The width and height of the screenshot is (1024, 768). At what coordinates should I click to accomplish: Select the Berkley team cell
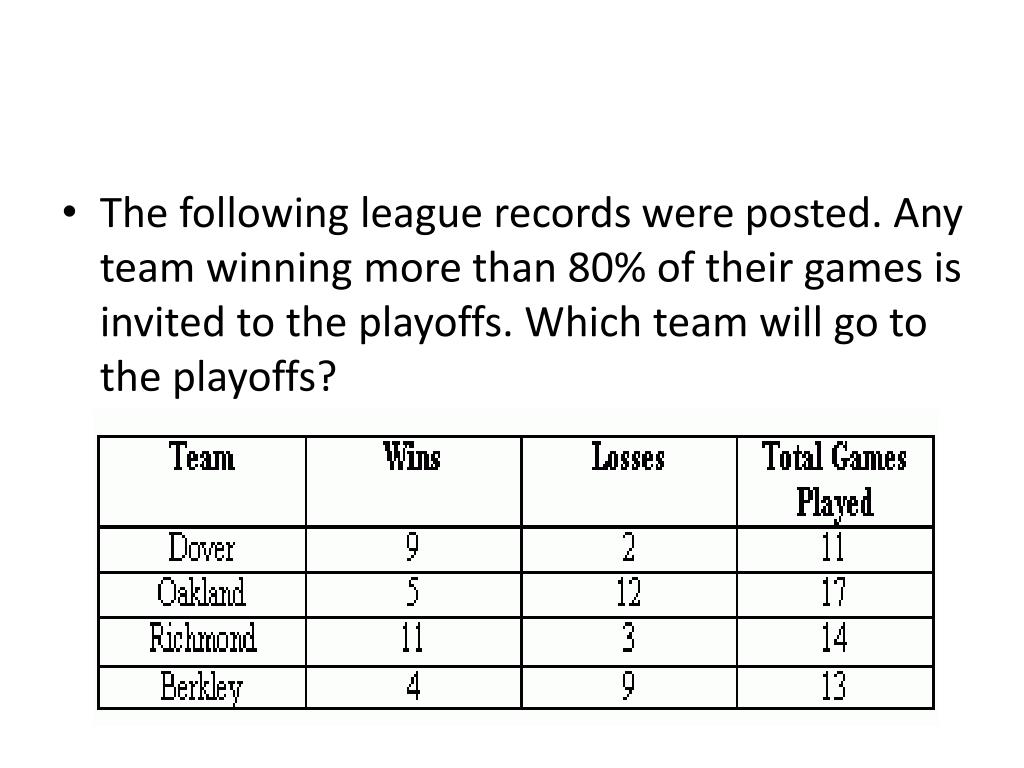tap(202, 687)
